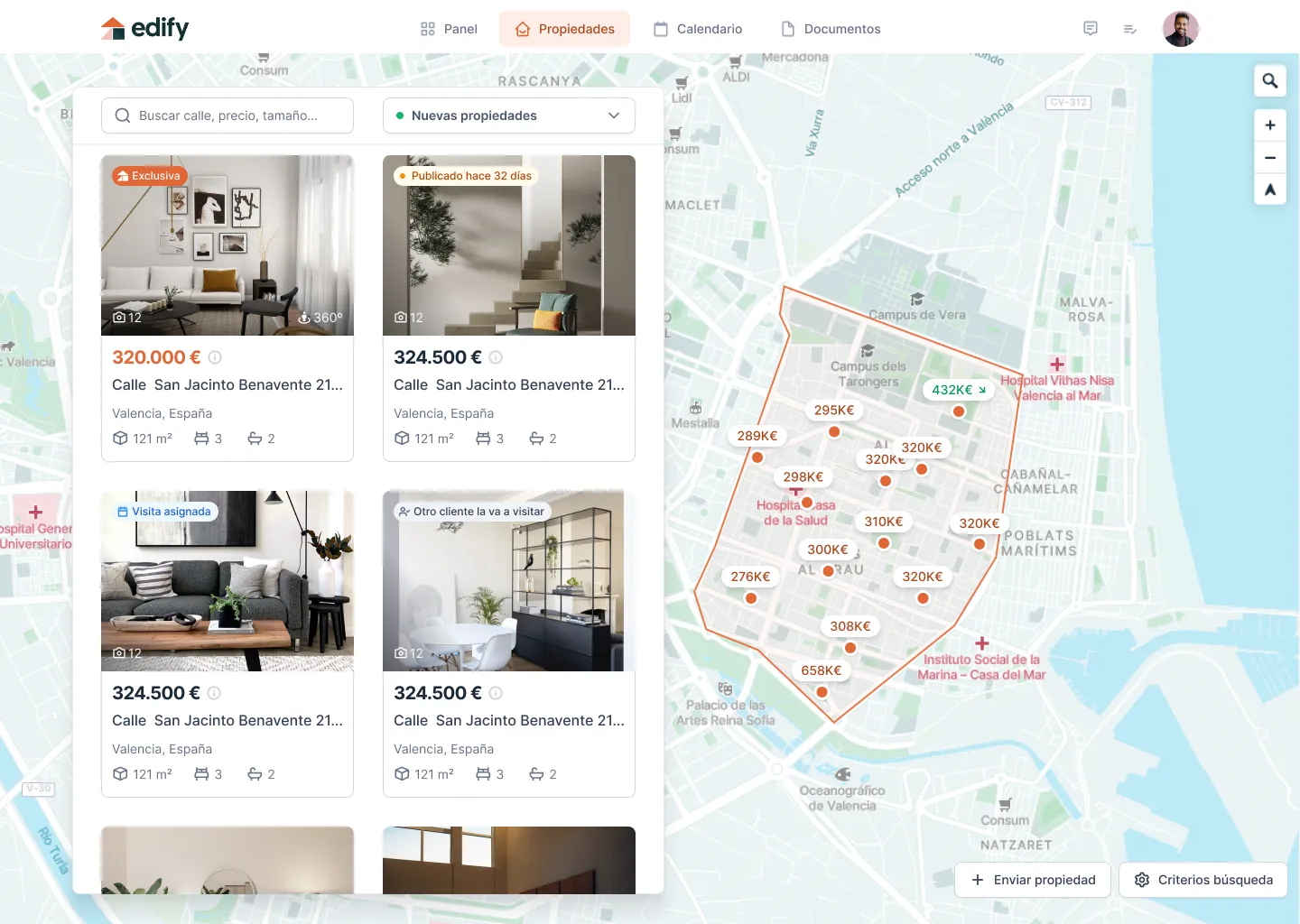Click the info icon beside 320.000 €

[x=214, y=357]
